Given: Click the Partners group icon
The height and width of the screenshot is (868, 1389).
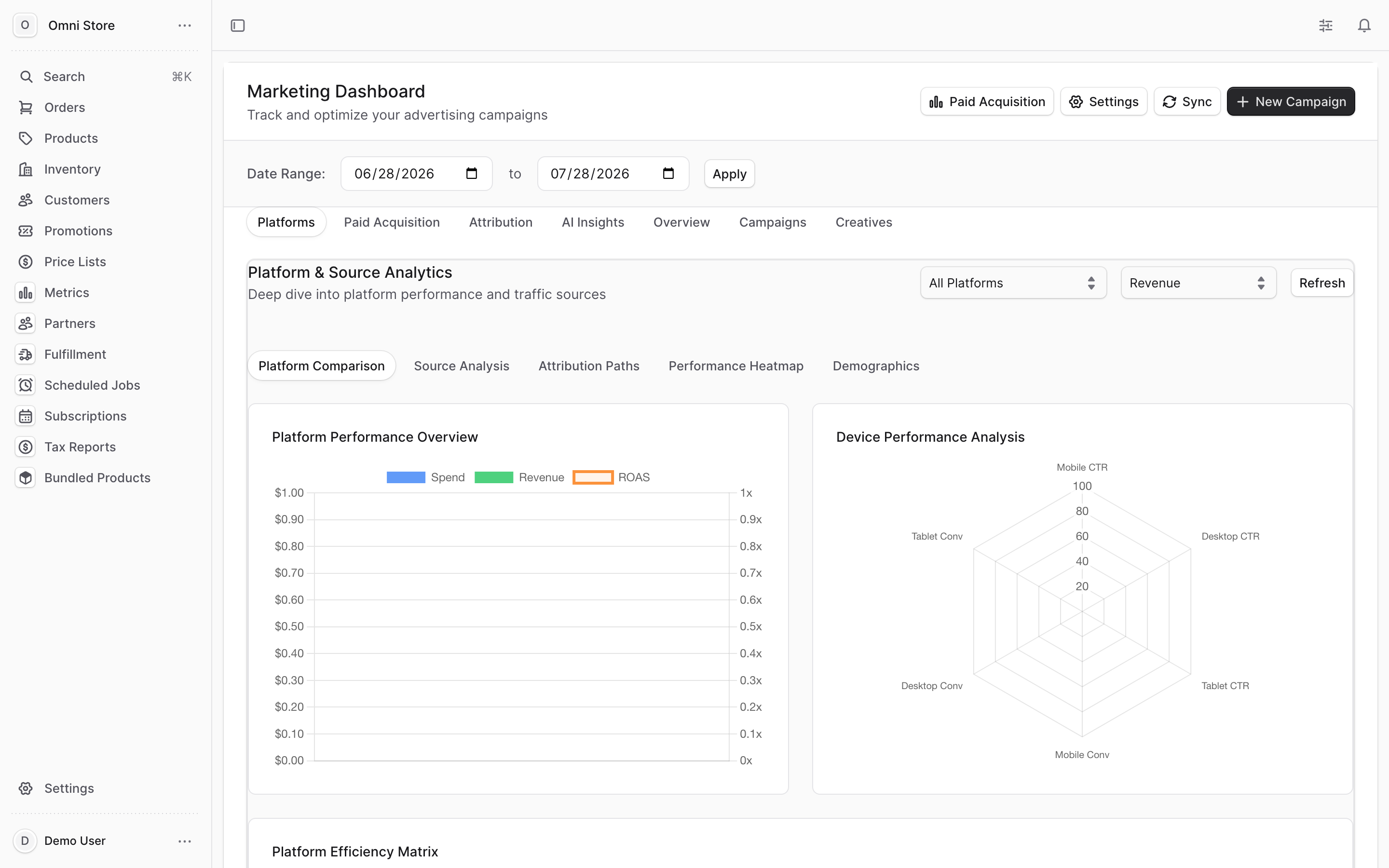Looking at the screenshot, I should [26, 324].
